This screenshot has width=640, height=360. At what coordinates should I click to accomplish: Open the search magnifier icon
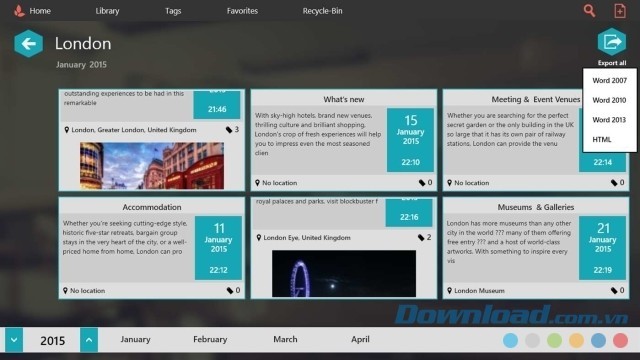point(589,11)
